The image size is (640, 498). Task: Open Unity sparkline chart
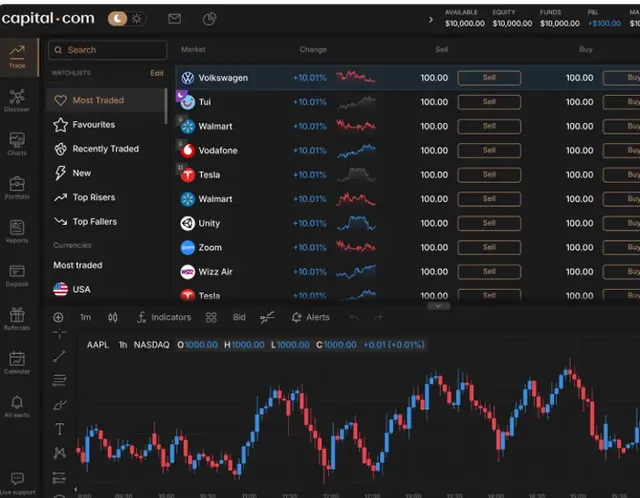pyautogui.click(x=356, y=223)
